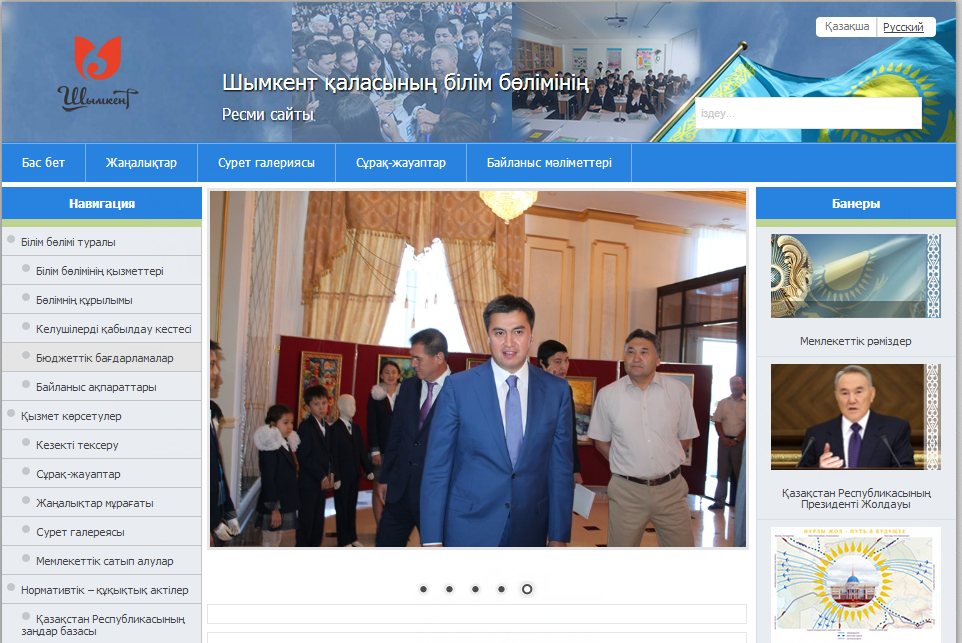962x643 pixels.
Task: Open the President's address banner thumbnail
Action: pyautogui.click(x=855, y=417)
